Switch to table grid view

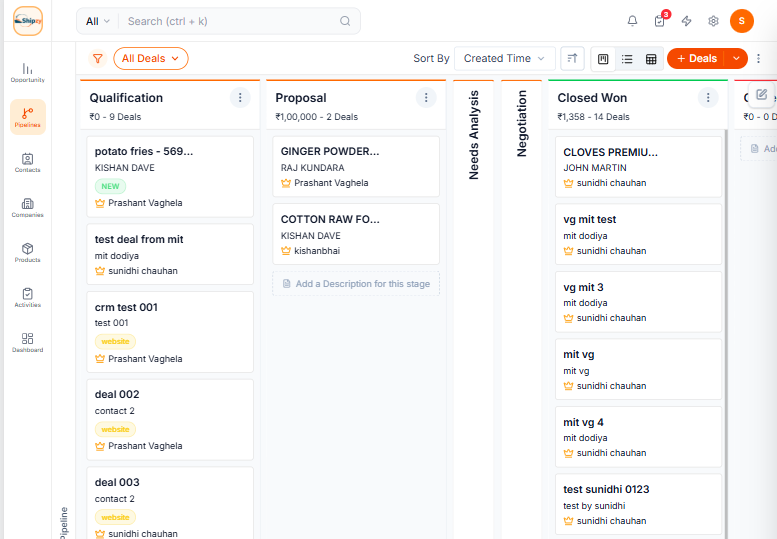click(x=651, y=59)
